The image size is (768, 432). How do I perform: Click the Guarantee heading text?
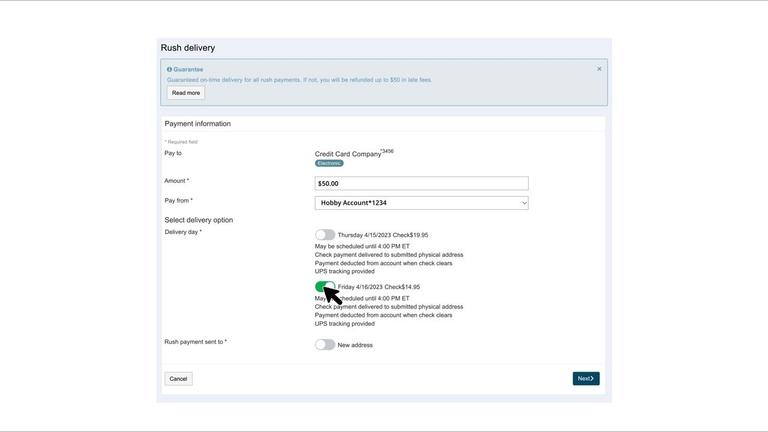tap(188, 69)
